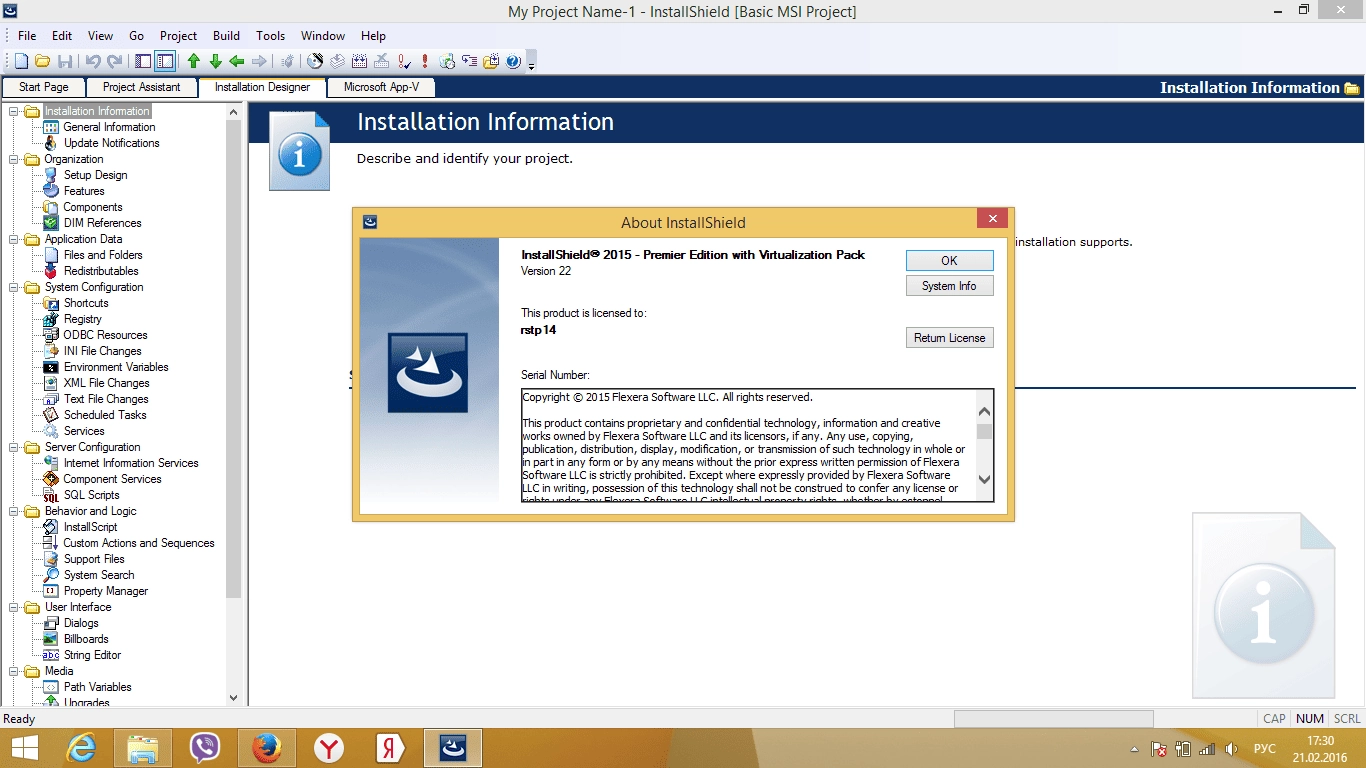The image size is (1366, 768).
Task: Click the license text scroll up arrow
Action: [x=984, y=411]
